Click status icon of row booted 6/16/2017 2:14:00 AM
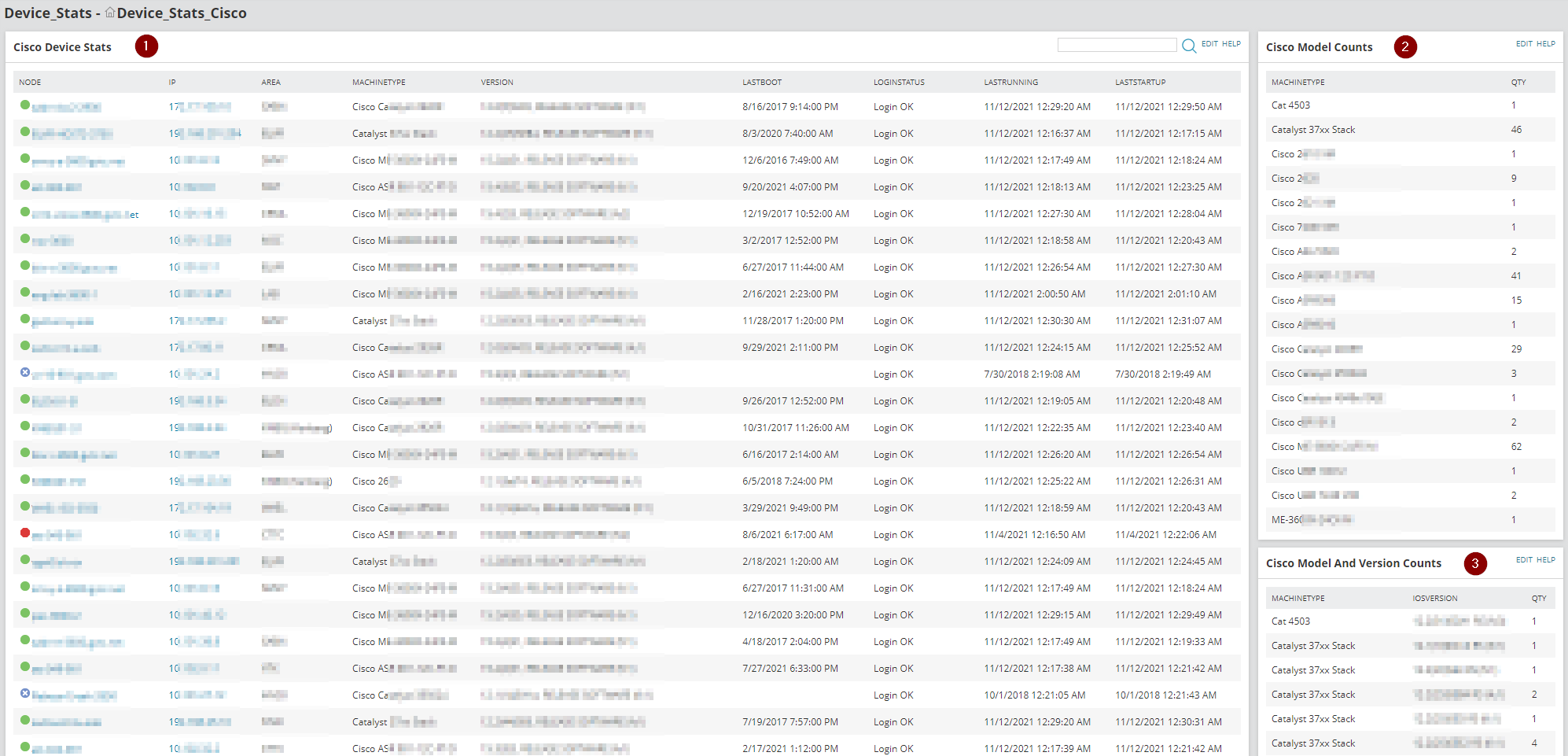 25,452
